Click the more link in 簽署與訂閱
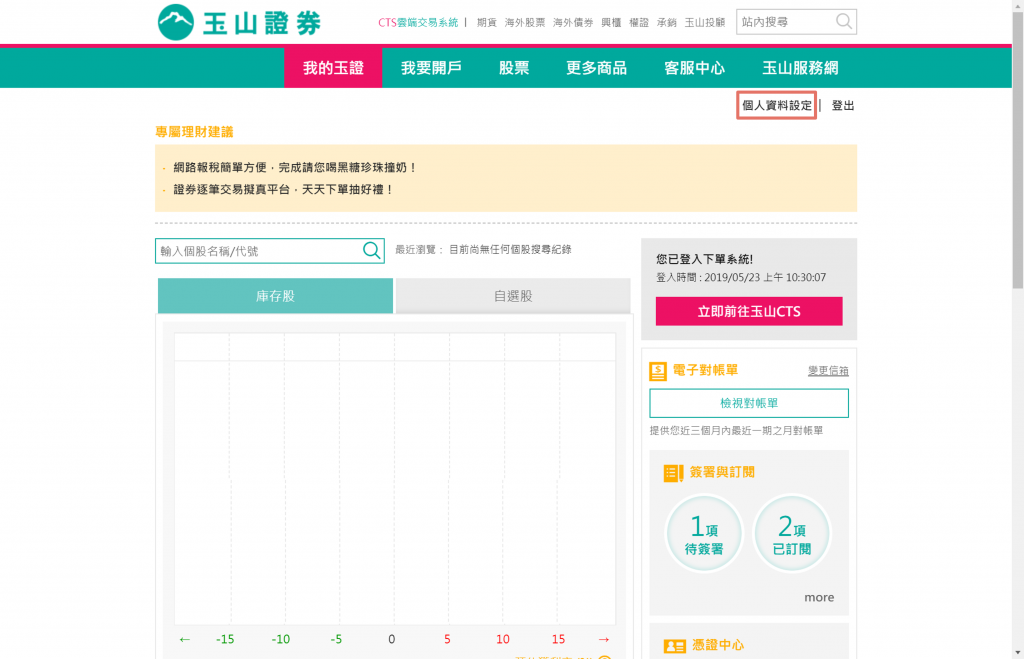This screenshot has width=1024, height=659. [819, 598]
